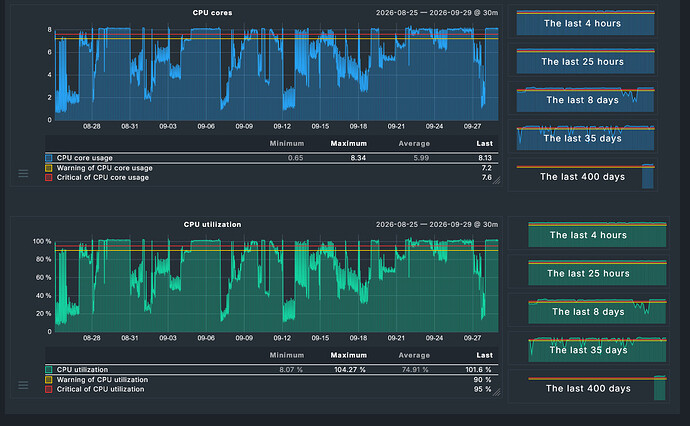Click the CPU cores graph title
Screen dimensions: 690x426
[212, 13]
